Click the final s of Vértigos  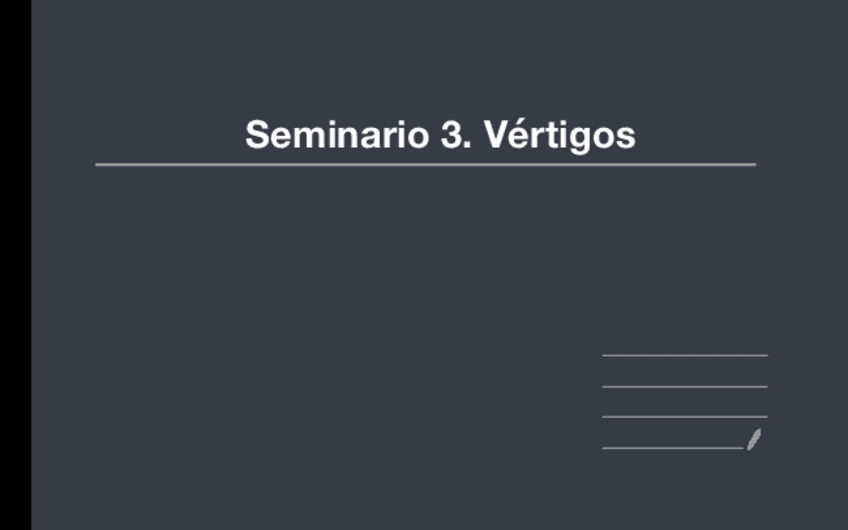click(x=627, y=137)
